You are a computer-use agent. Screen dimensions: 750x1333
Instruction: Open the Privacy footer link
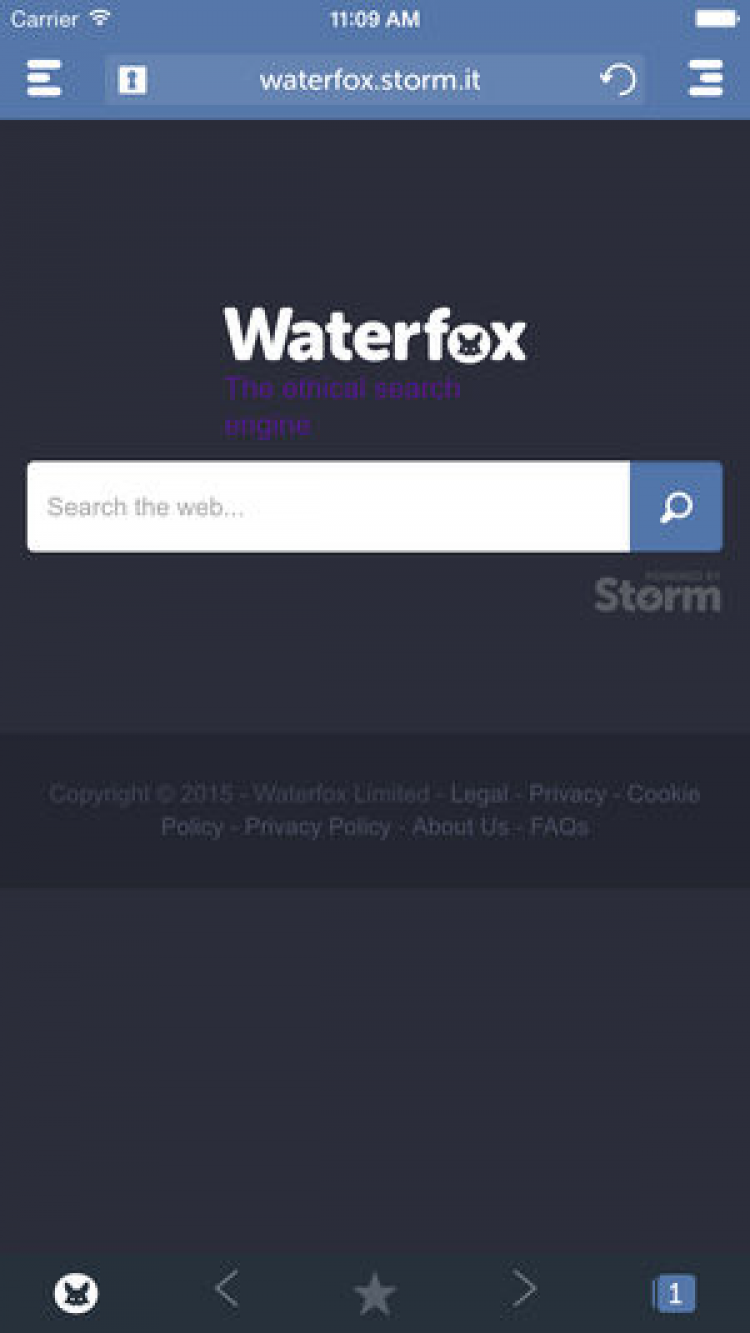567,794
